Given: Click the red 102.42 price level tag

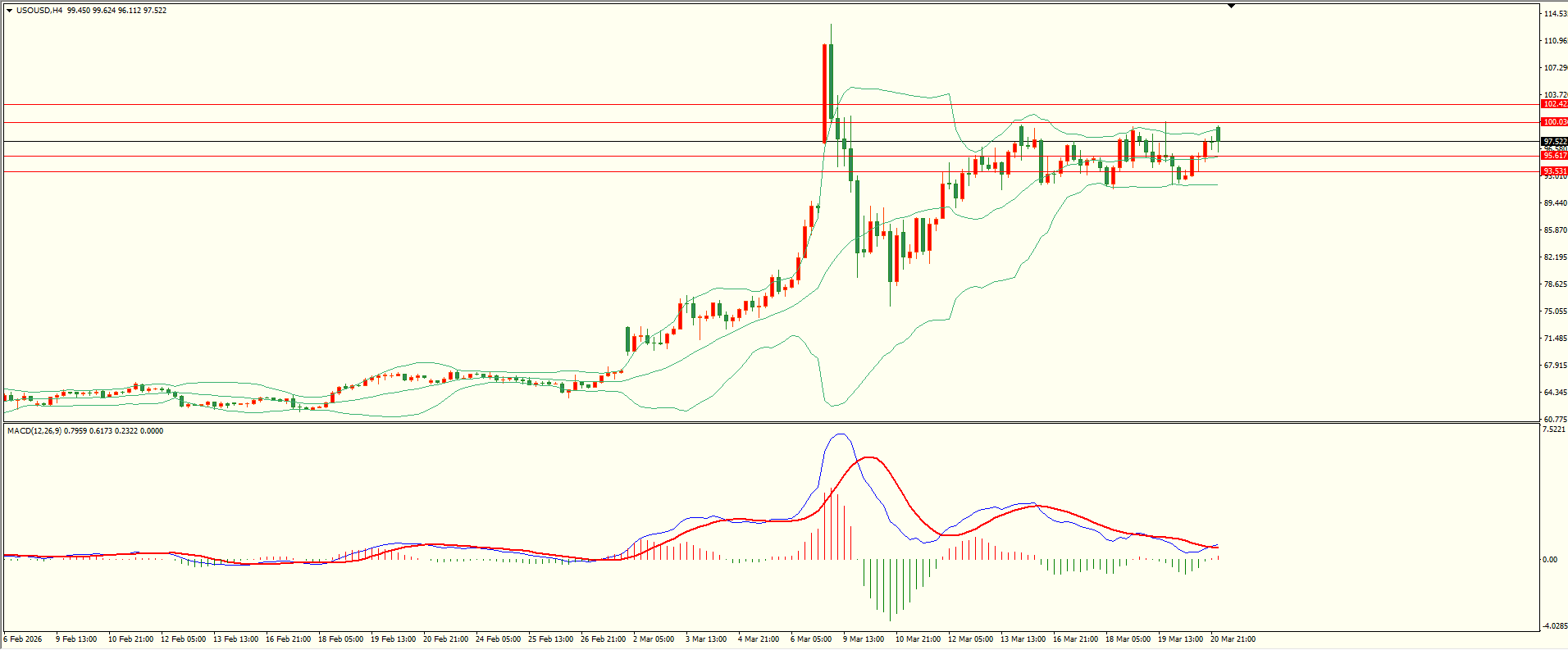Looking at the screenshot, I should tap(1554, 104).
